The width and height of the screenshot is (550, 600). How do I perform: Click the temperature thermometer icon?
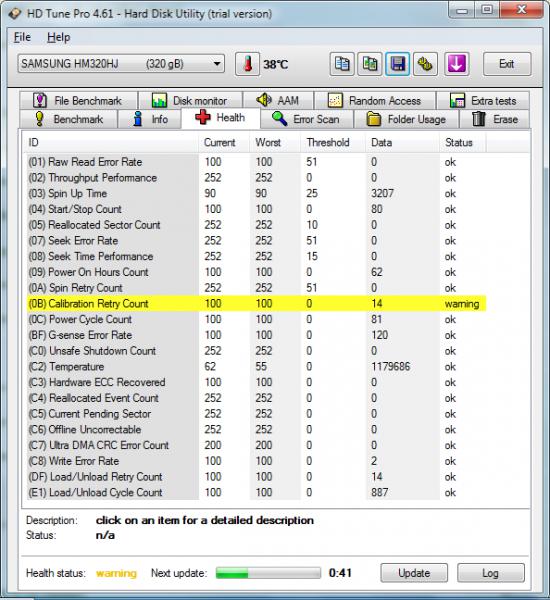[x=247, y=64]
